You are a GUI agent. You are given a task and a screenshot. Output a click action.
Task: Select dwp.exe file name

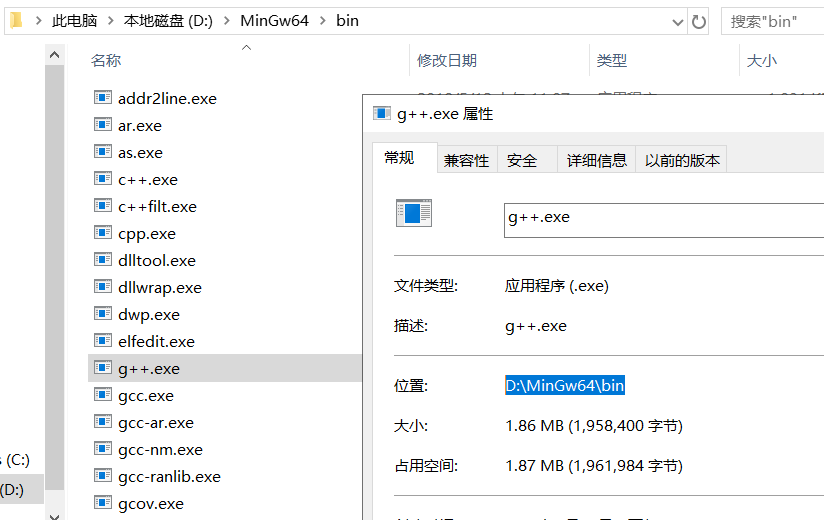(x=149, y=315)
